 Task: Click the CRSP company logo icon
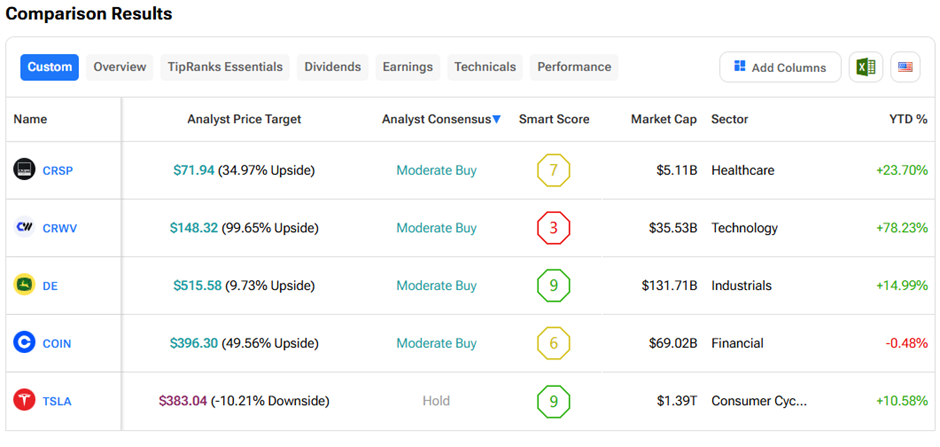(x=25, y=170)
